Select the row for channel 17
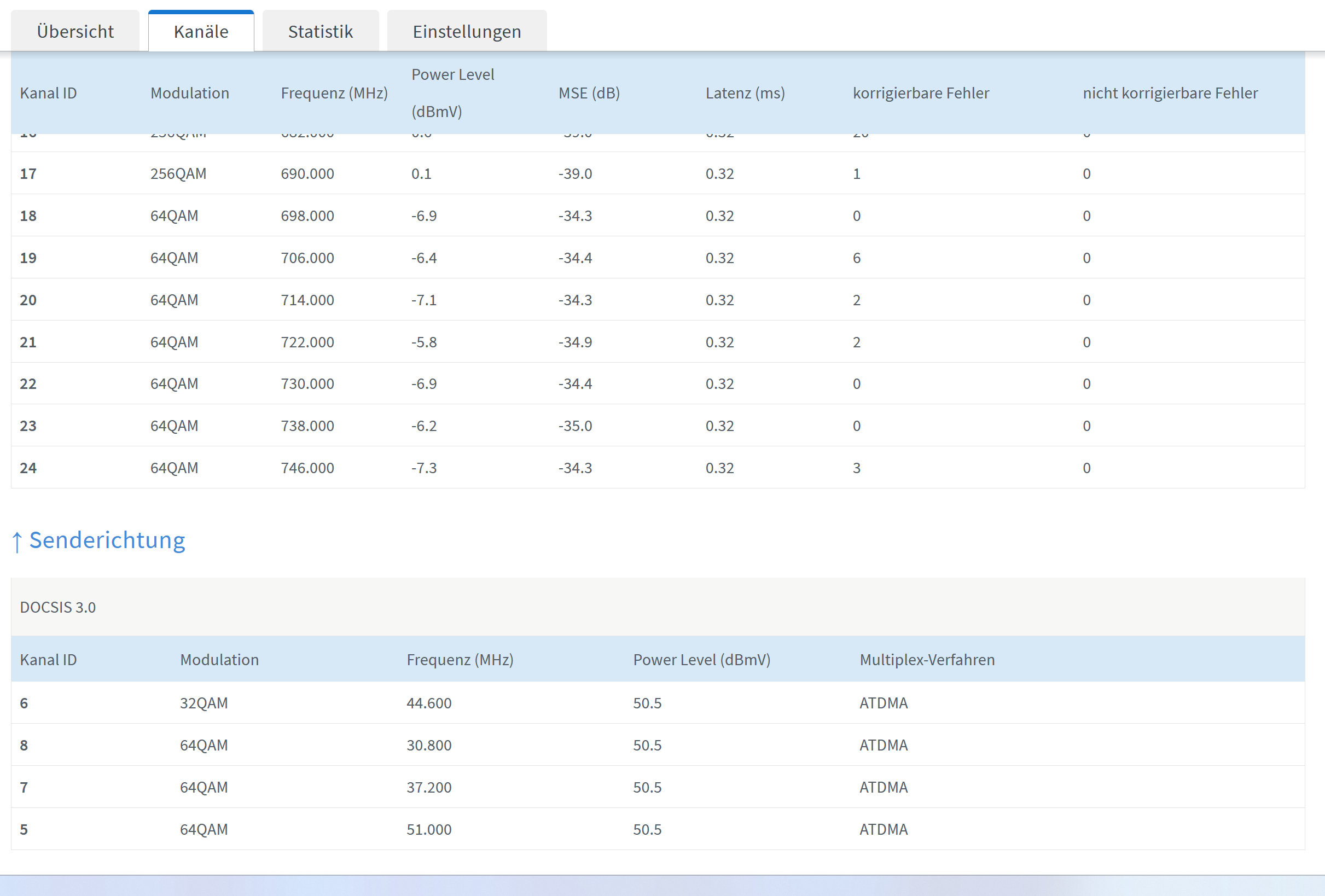The image size is (1325, 896). (28, 173)
